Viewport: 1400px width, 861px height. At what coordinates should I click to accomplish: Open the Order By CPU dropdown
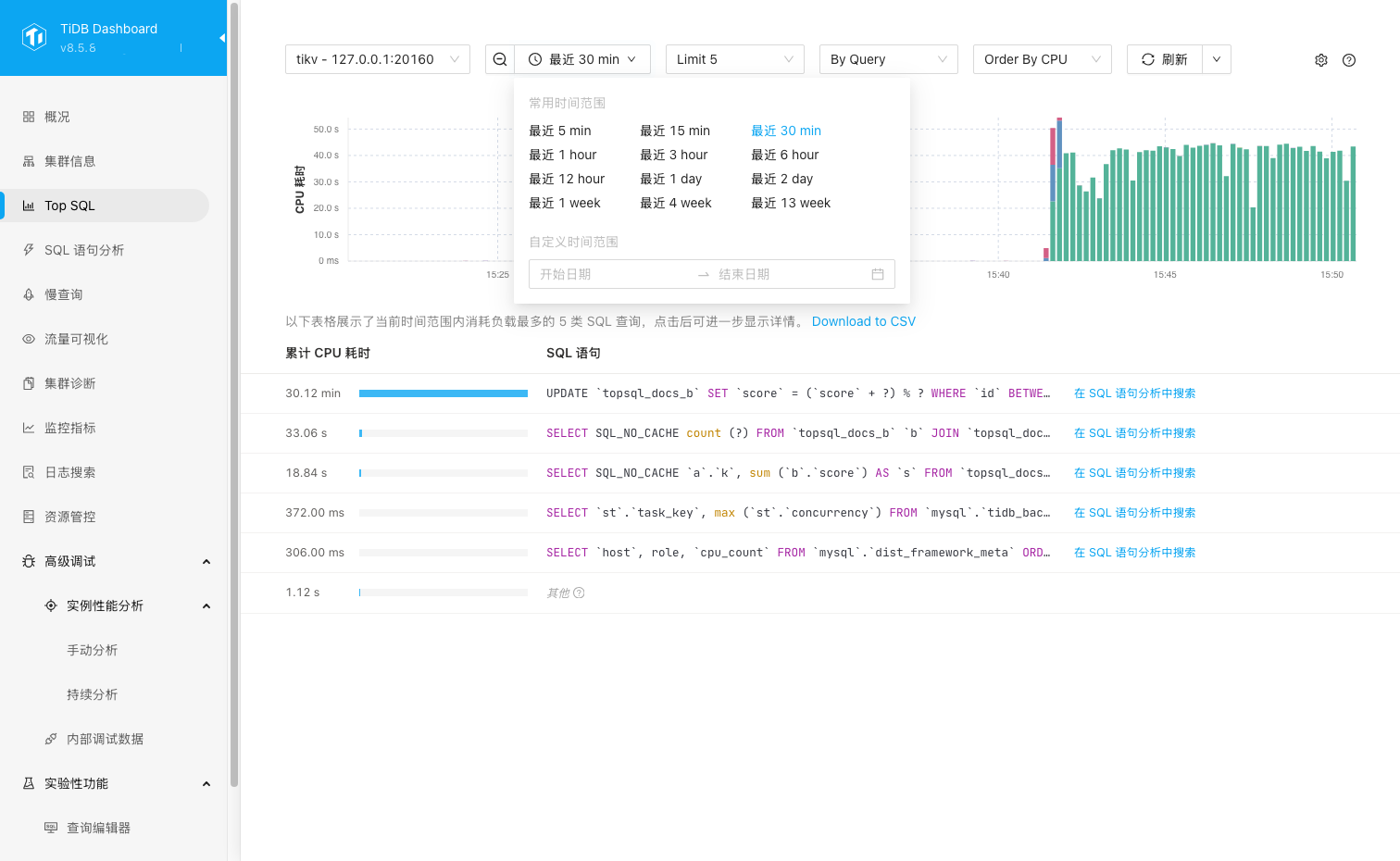click(1042, 59)
